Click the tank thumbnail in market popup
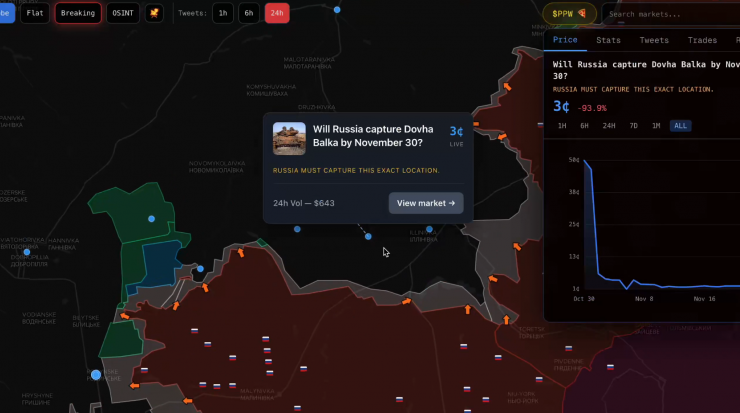 [289, 139]
